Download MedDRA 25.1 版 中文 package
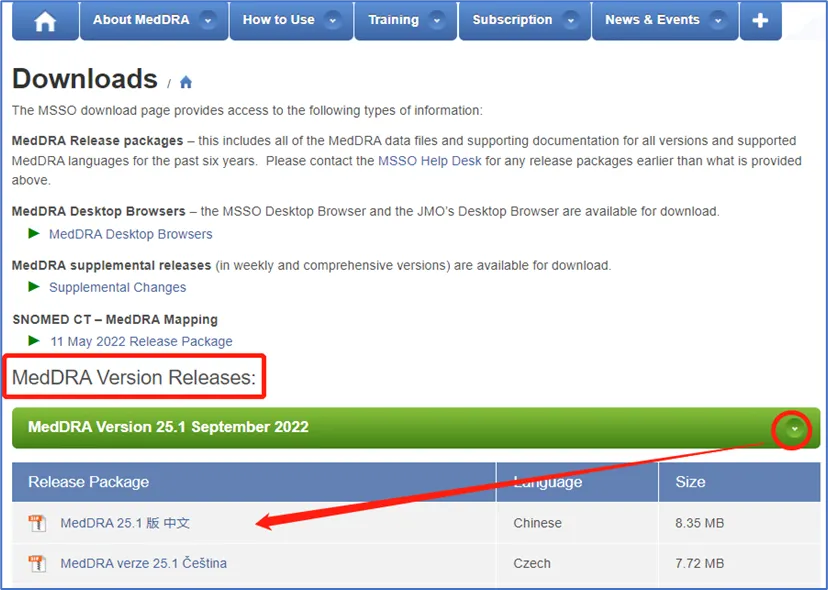828x590 pixels. click(125, 523)
